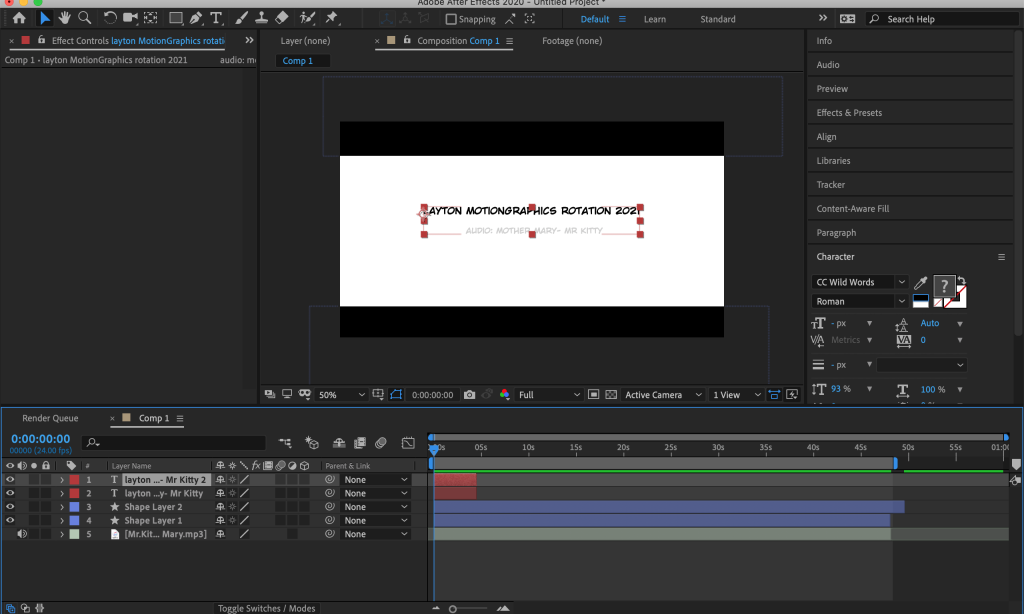Hide the layton Mr Kitty 2 layer
The height and width of the screenshot is (614, 1024).
point(10,479)
